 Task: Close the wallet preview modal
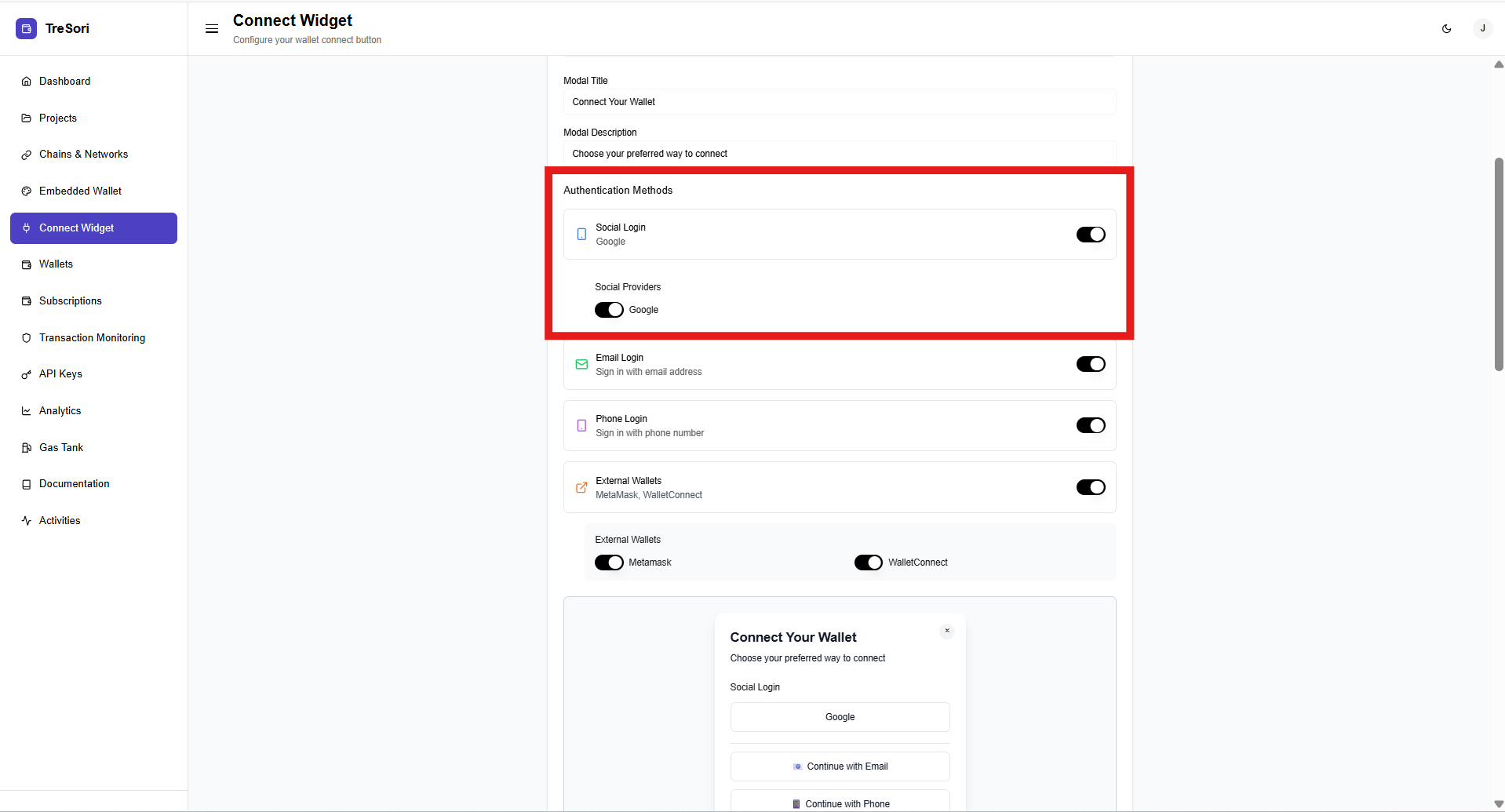click(x=947, y=631)
